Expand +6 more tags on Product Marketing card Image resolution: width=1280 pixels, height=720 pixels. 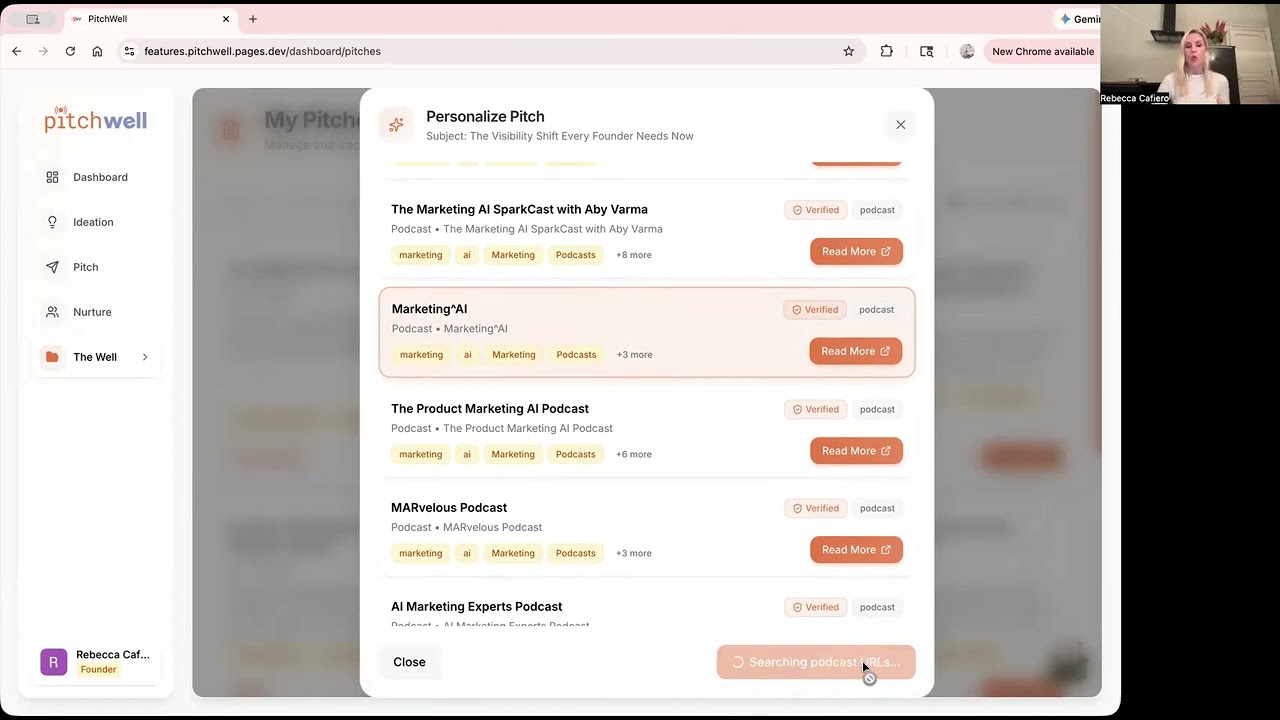point(634,454)
